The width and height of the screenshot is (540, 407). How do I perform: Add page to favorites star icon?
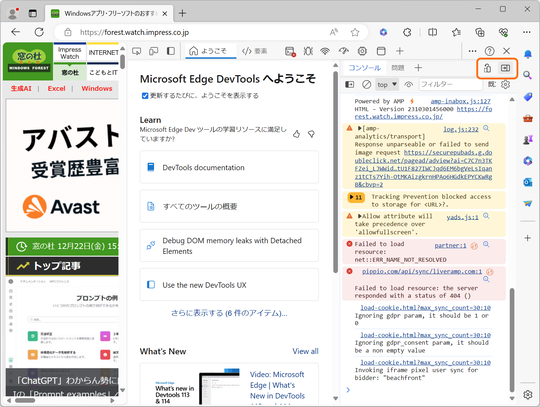click(x=355, y=32)
